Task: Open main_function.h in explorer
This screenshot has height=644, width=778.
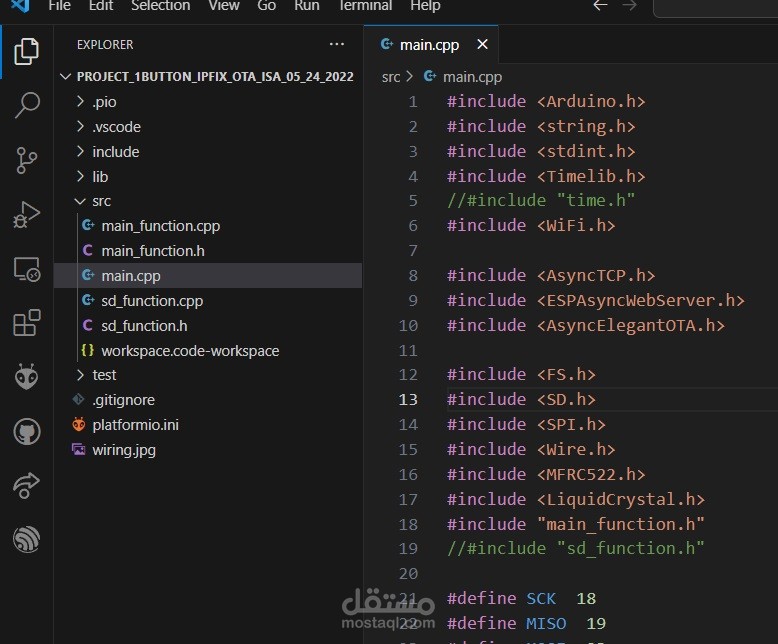Action: pyautogui.click(x=207, y=251)
